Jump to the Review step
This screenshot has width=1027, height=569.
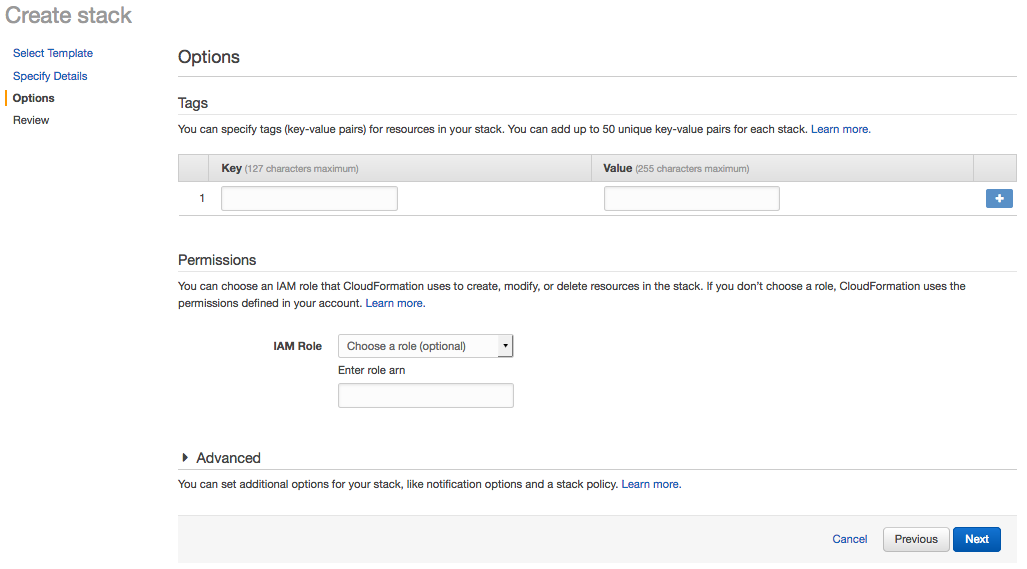pyautogui.click(x=31, y=120)
